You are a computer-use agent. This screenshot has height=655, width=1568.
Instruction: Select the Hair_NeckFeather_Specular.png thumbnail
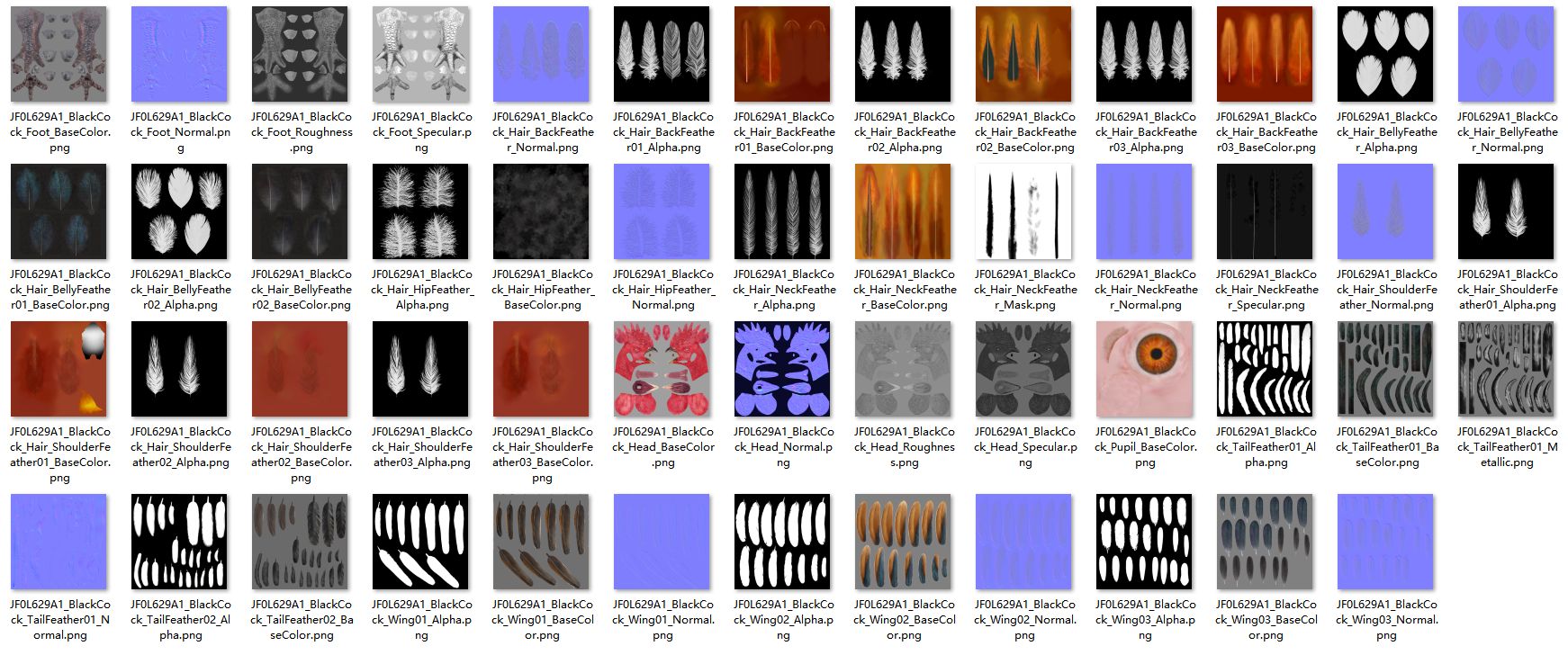click(x=1265, y=211)
